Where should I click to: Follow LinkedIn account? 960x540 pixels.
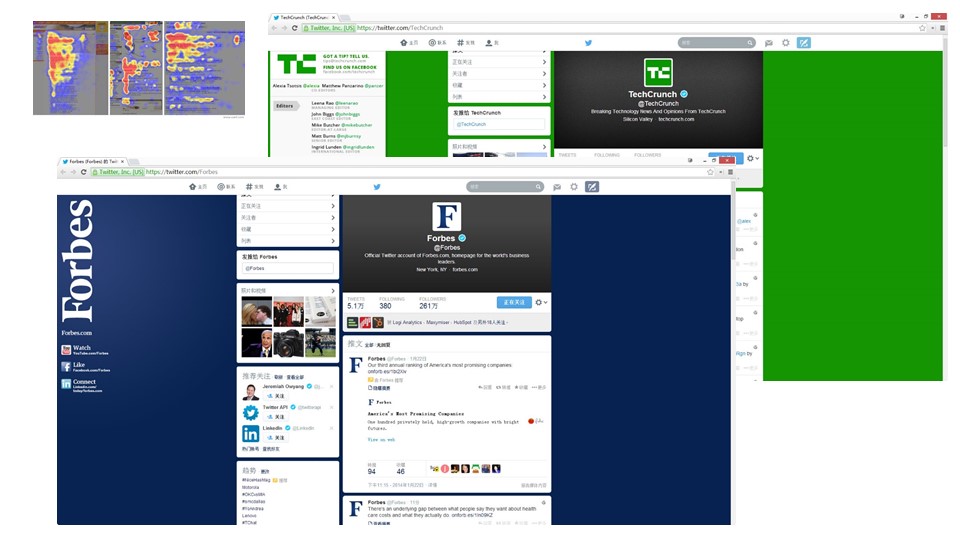[276, 438]
